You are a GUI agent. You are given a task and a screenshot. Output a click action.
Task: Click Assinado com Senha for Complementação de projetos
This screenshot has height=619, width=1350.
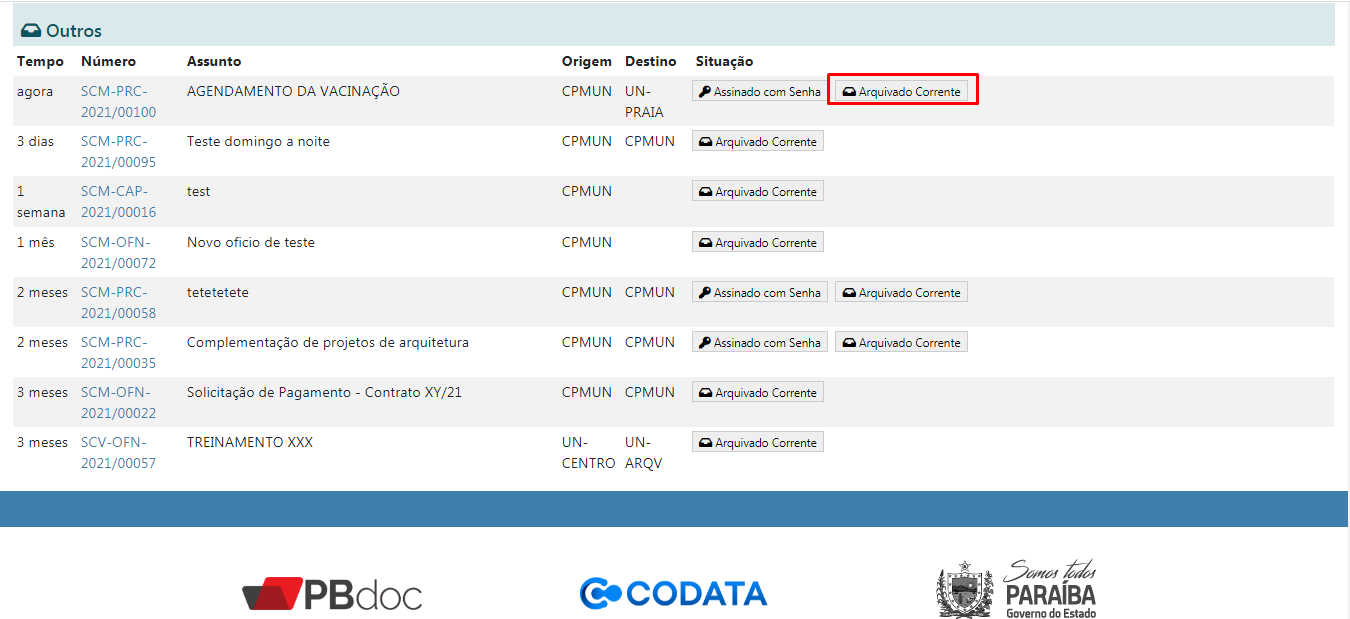[x=760, y=343]
